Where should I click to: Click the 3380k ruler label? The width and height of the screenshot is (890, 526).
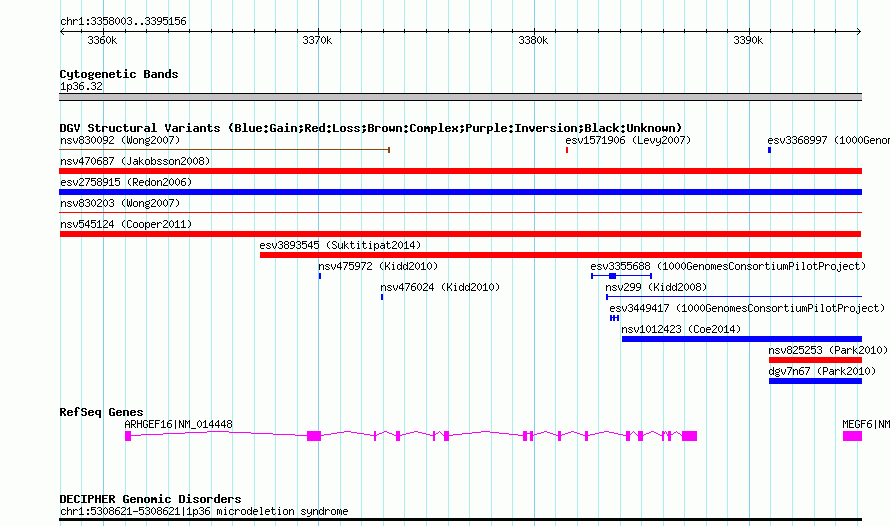[x=533, y=40]
